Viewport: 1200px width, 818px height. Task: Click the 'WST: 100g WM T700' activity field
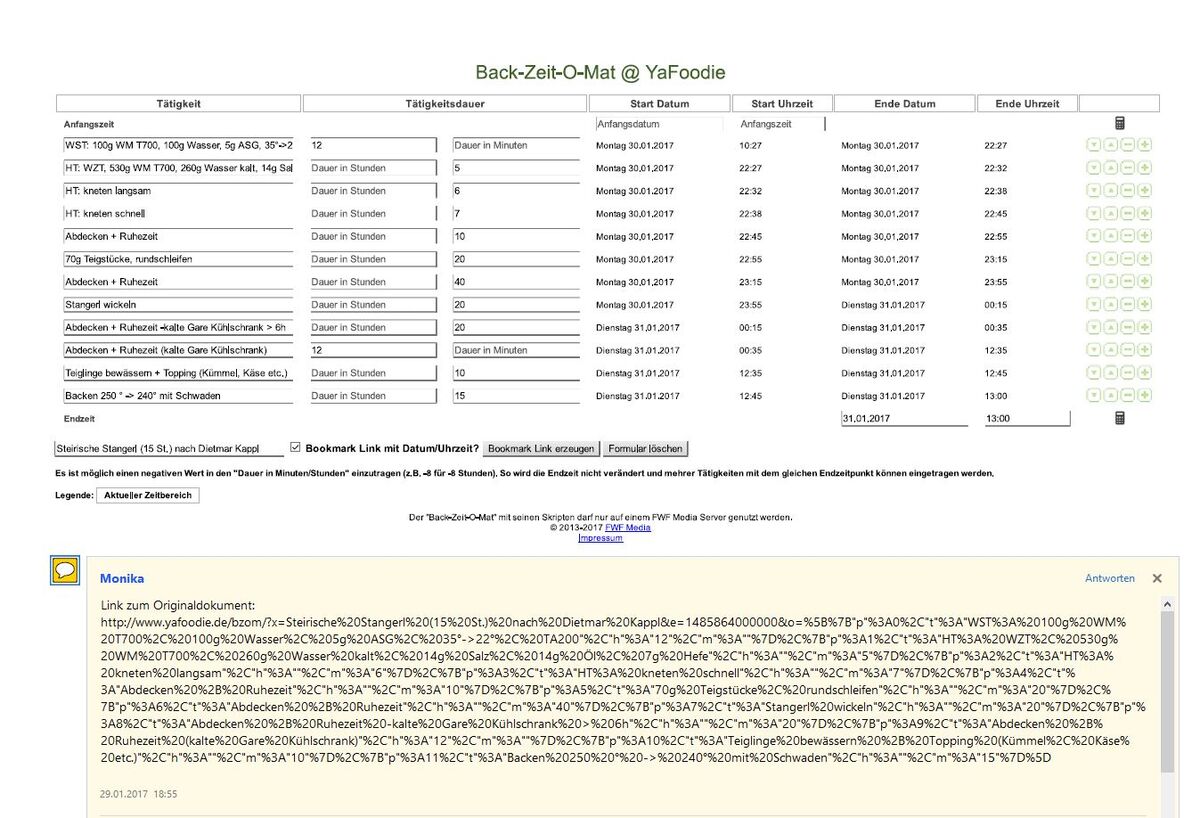[x=178, y=145]
